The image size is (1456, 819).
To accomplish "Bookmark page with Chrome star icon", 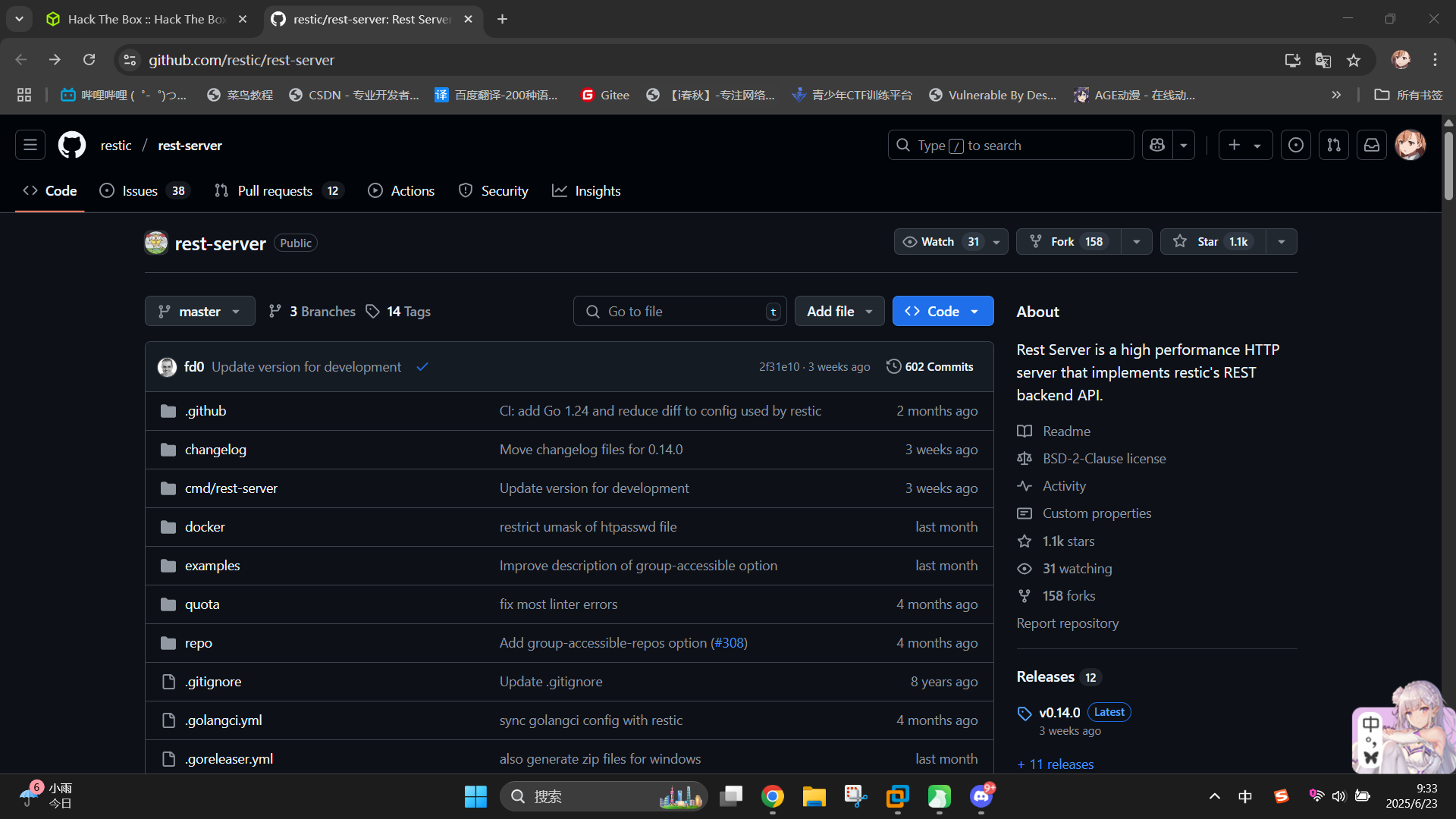I will tap(1354, 60).
